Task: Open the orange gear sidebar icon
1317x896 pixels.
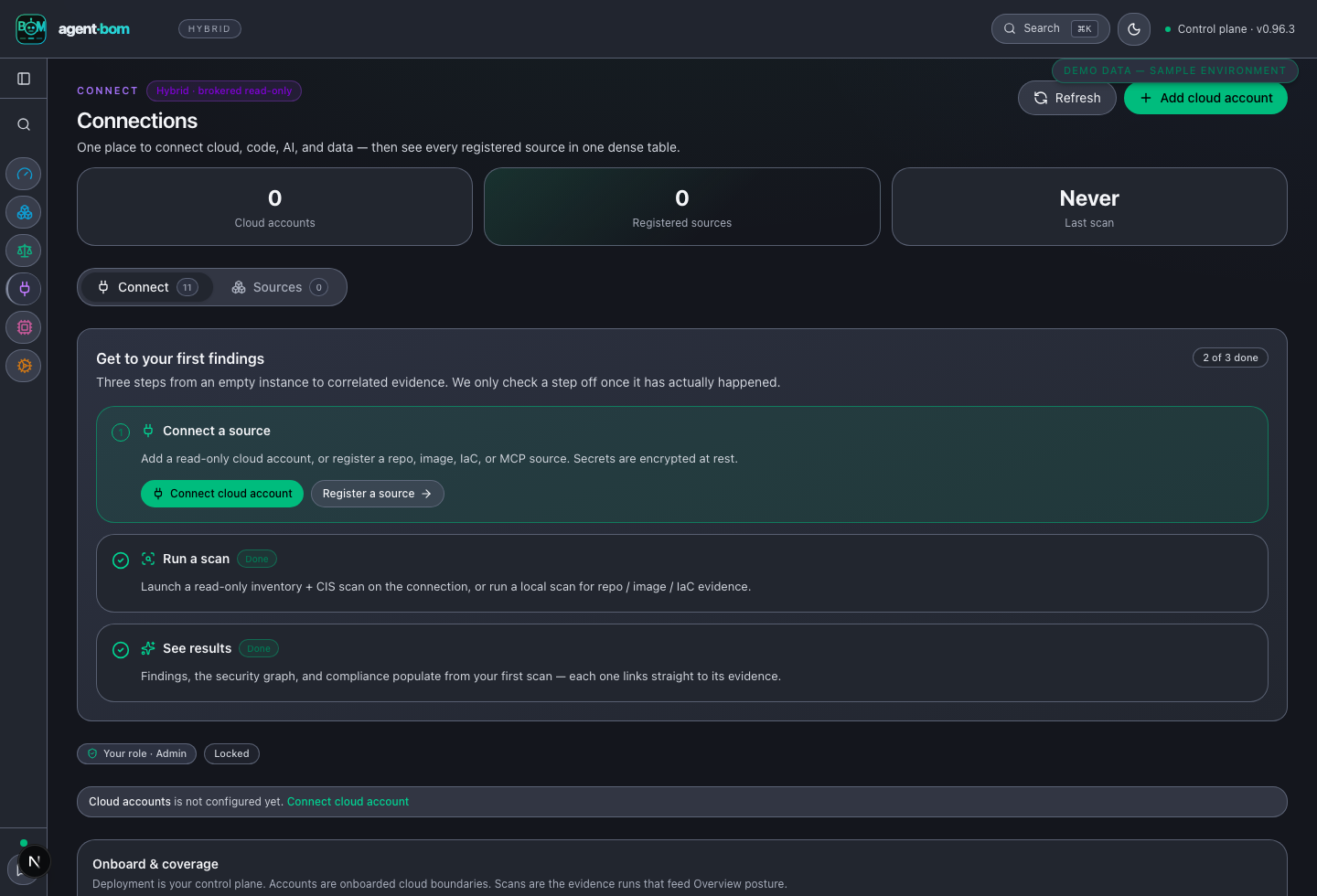Action: coord(24,366)
